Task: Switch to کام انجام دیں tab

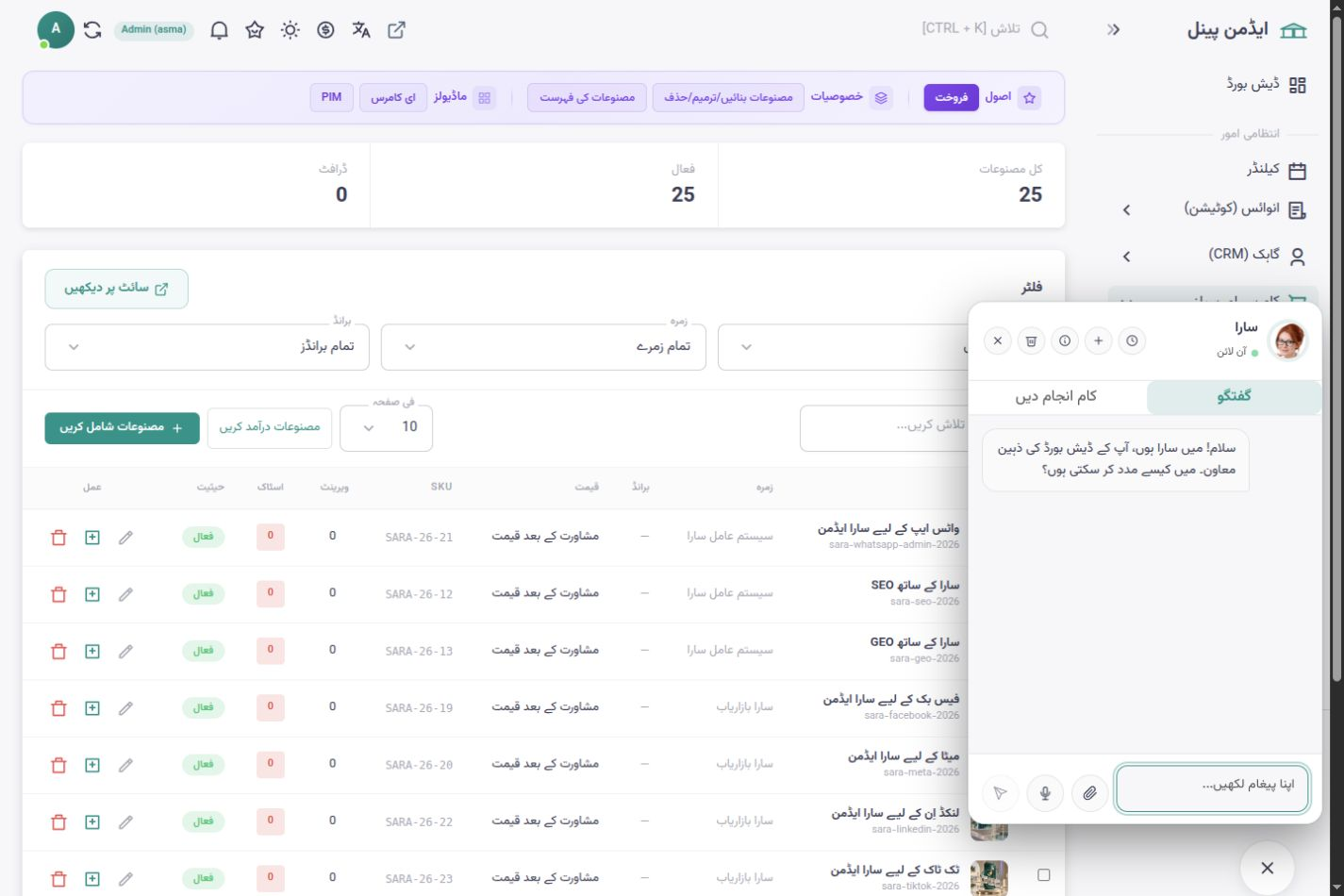Action: (1056, 397)
